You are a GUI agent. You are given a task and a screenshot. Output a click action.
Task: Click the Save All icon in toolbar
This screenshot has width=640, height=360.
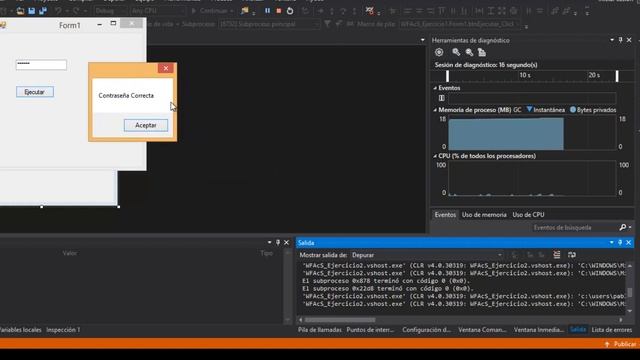point(43,11)
